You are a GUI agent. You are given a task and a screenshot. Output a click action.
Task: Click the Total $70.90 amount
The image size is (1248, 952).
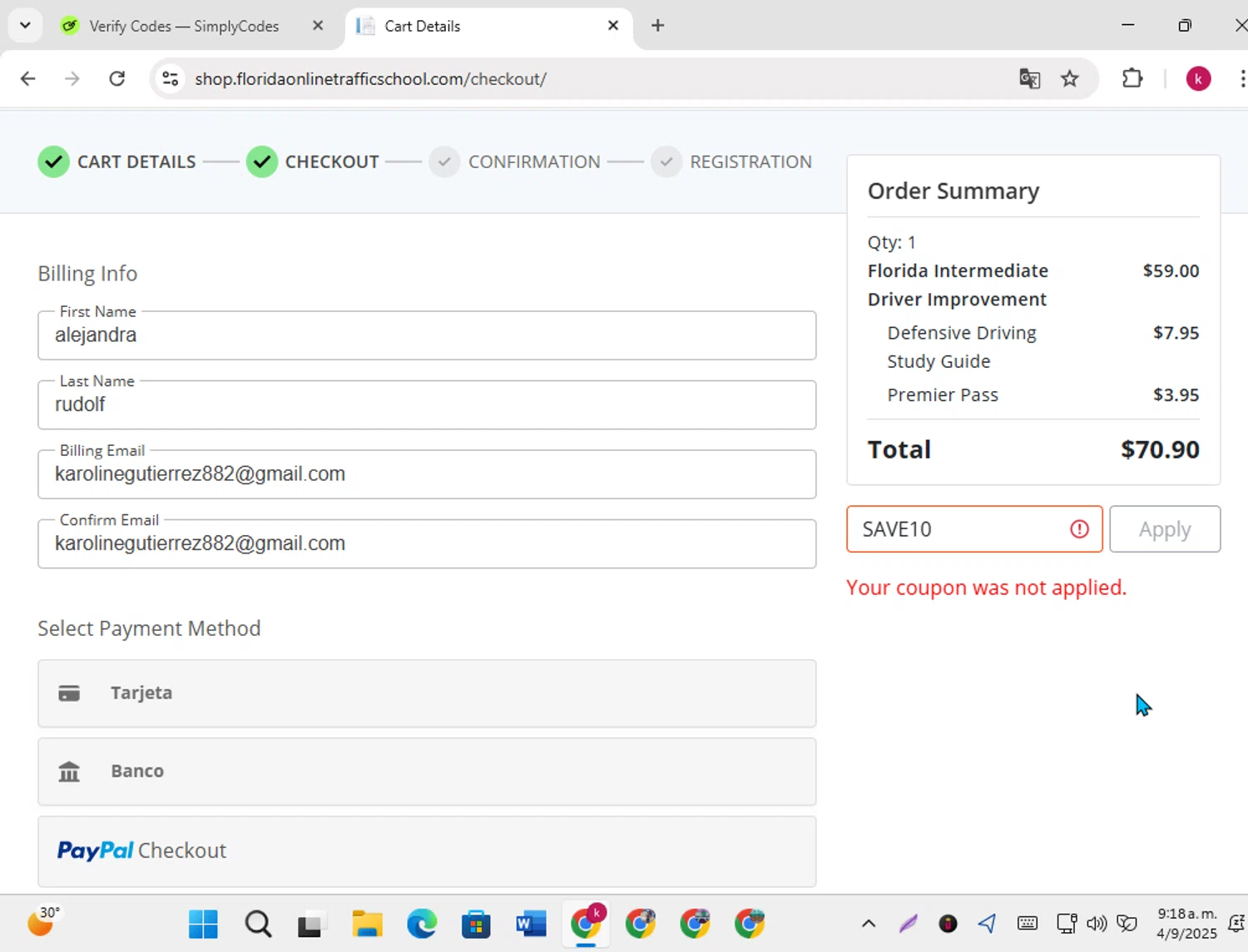click(1160, 449)
